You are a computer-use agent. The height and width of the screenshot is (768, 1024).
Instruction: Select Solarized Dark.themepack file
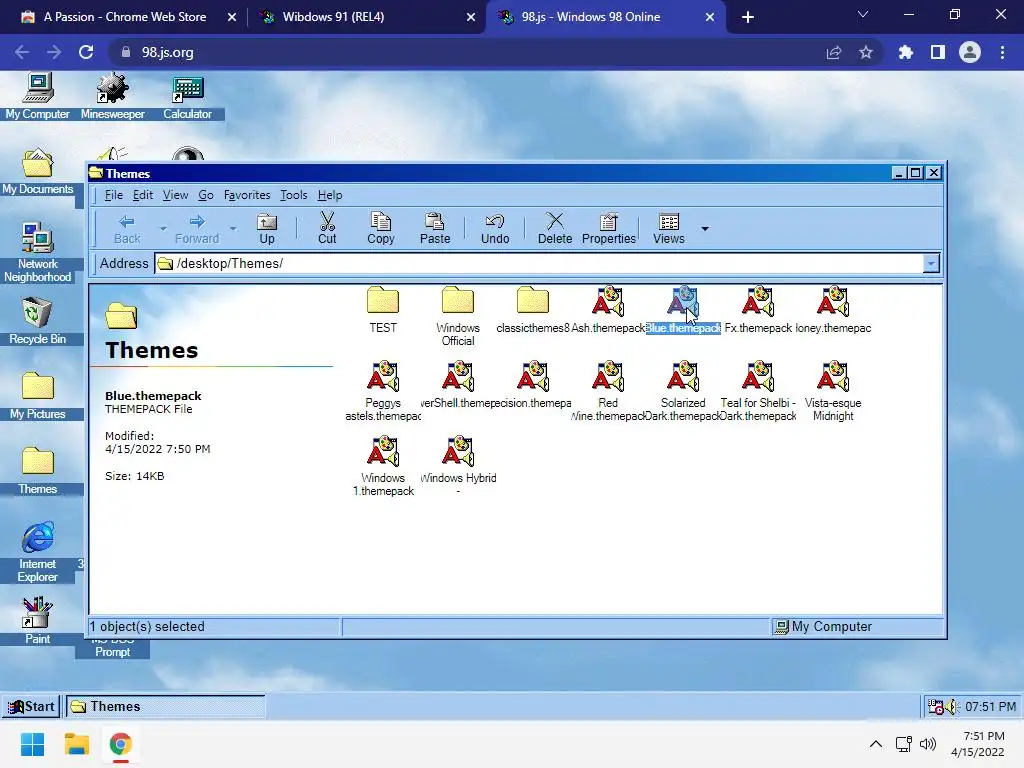683,391
